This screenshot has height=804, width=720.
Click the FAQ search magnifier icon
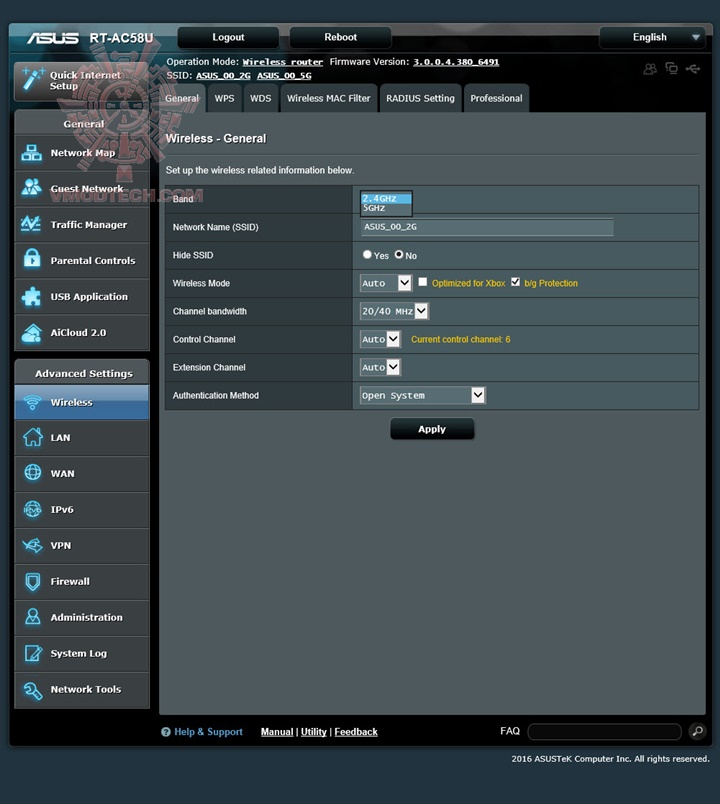pos(697,731)
